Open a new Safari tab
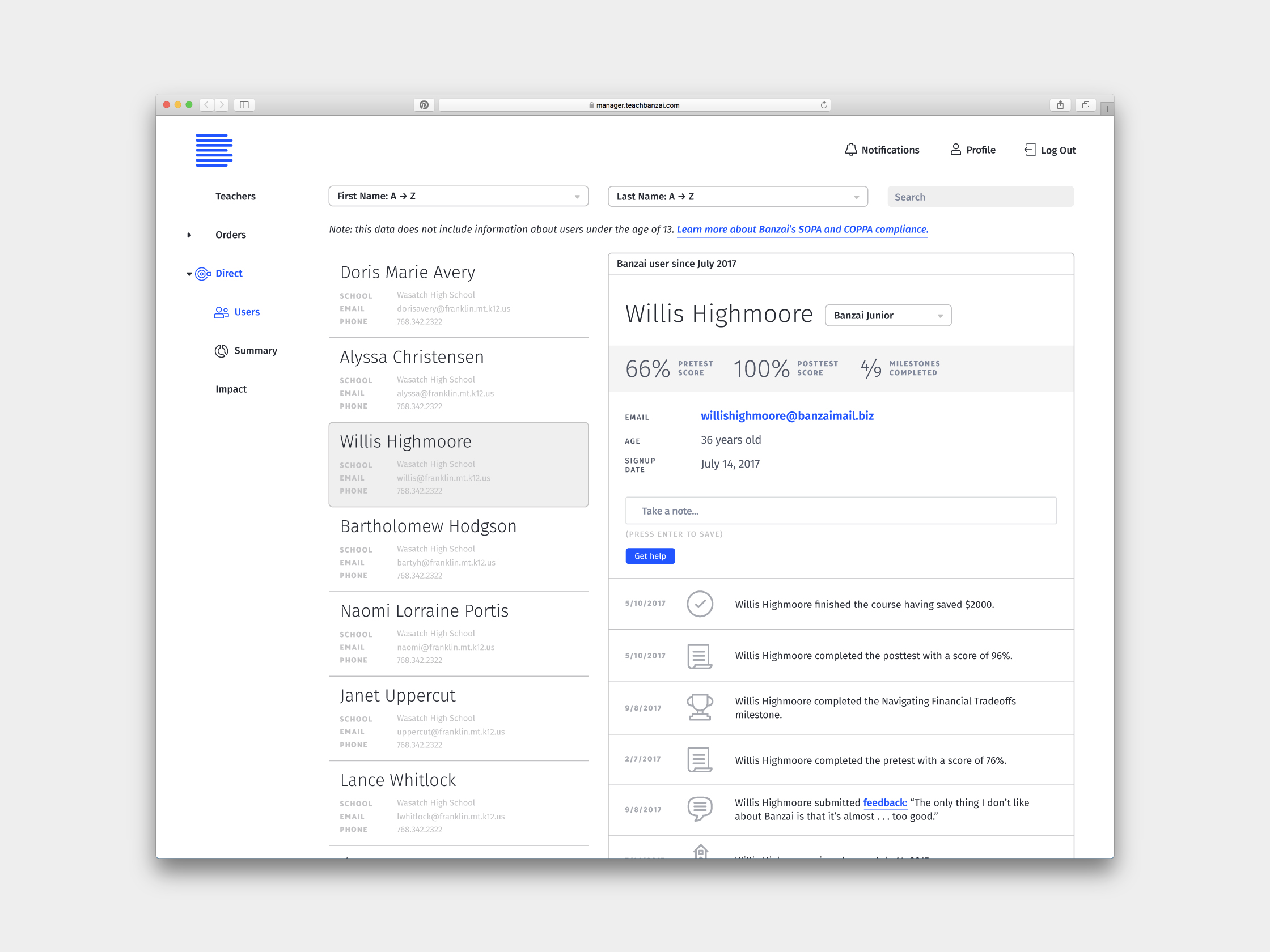This screenshot has width=1270, height=952. coord(1107,108)
